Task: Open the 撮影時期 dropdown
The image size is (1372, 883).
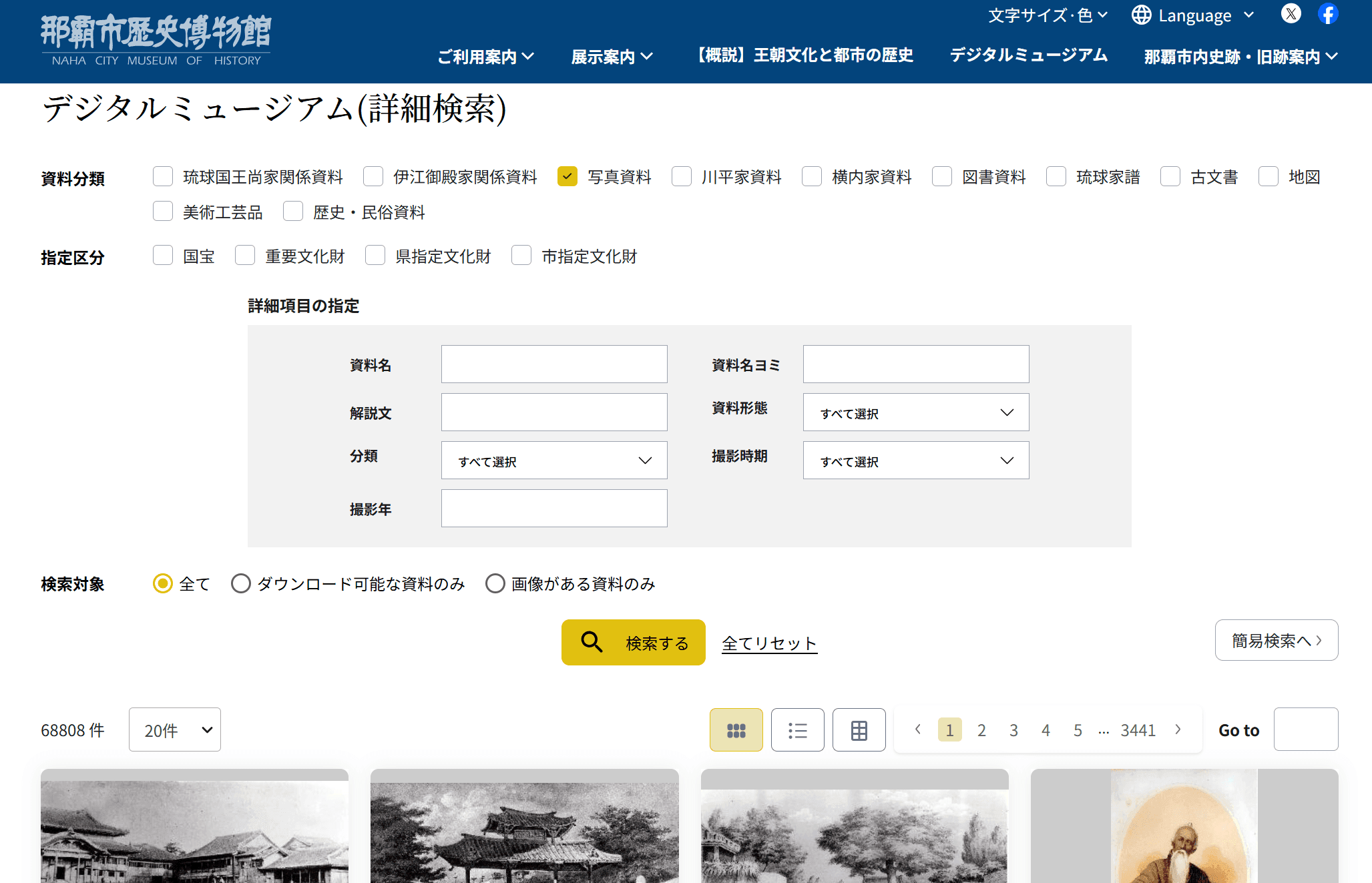Action: click(916, 461)
